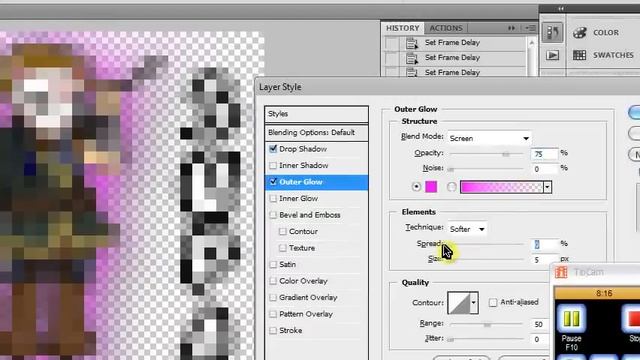Enable the Gradient Overlay checkbox
The width and height of the screenshot is (640, 360).
(273, 298)
